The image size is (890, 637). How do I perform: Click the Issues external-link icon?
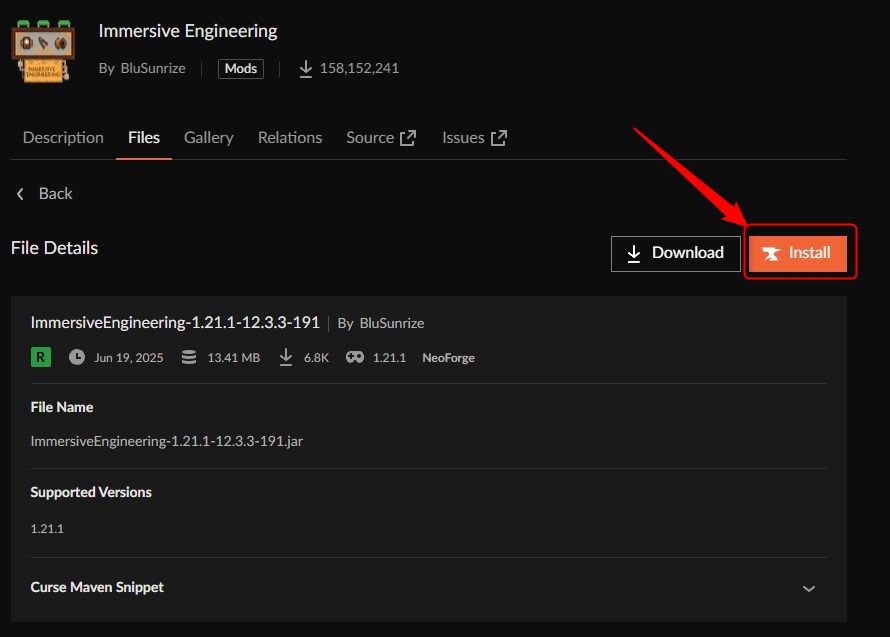point(498,138)
